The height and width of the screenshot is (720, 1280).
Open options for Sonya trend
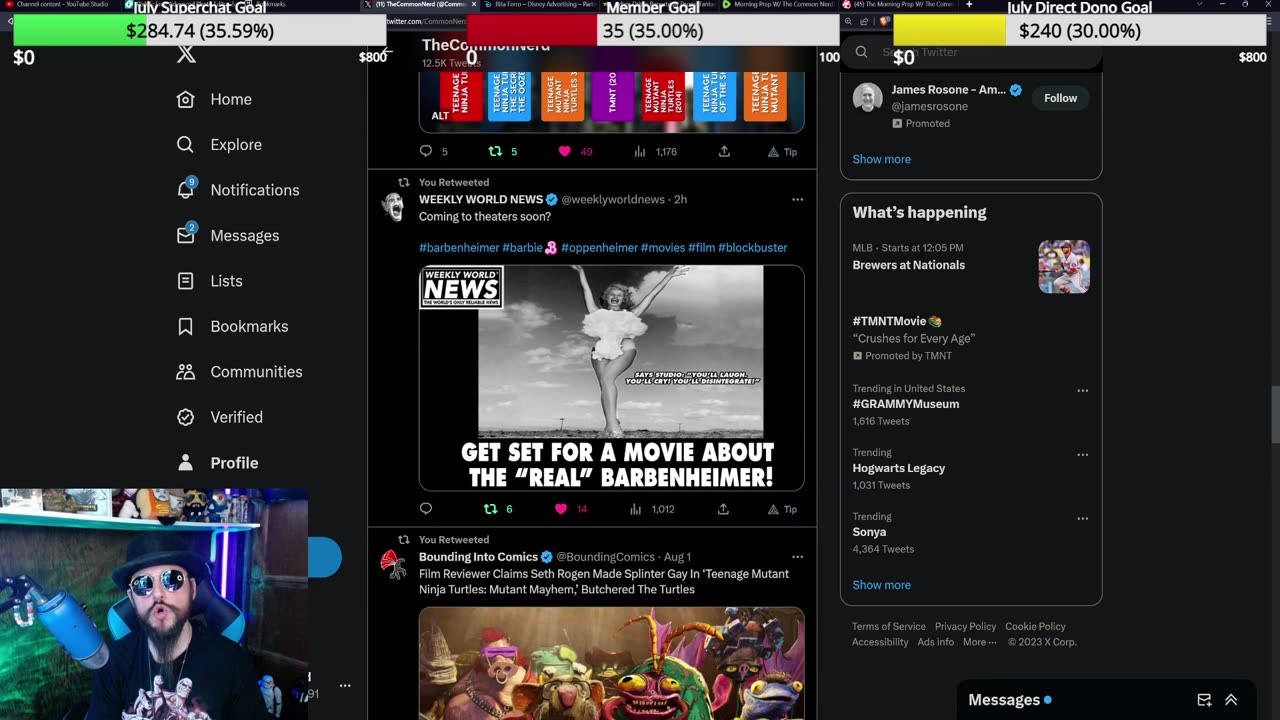coord(1082,519)
